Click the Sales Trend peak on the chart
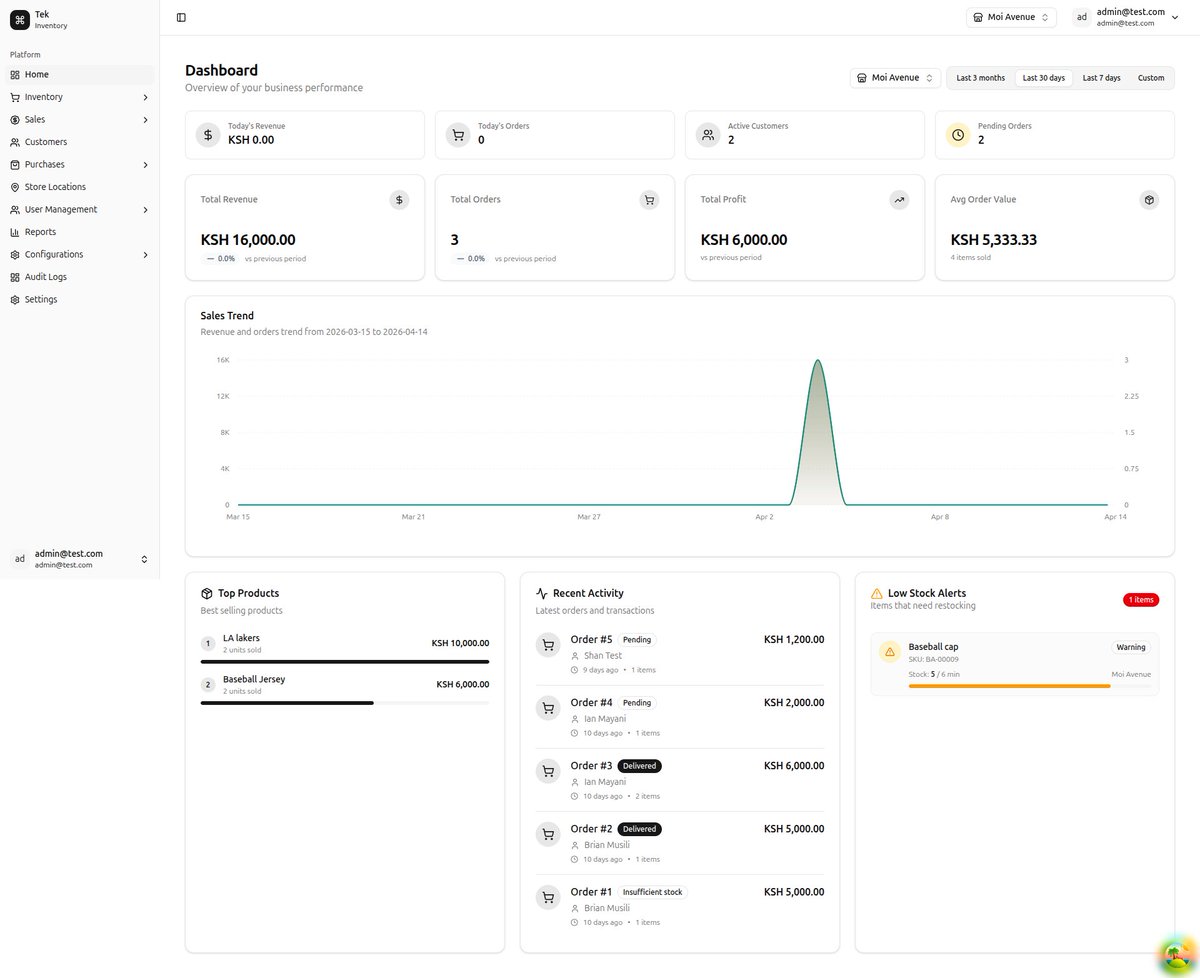The width and height of the screenshot is (1200, 978). click(818, 362)
